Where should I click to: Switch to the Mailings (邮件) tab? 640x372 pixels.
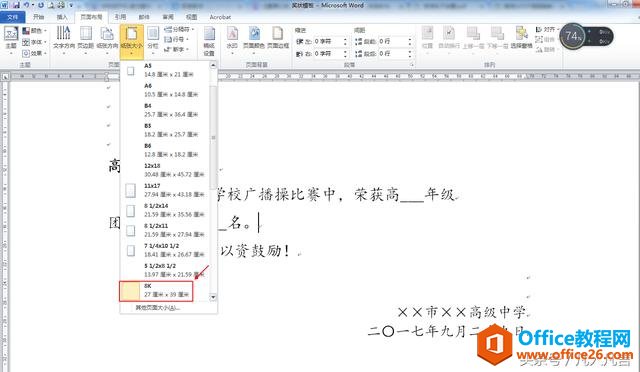tap(144, 17)
